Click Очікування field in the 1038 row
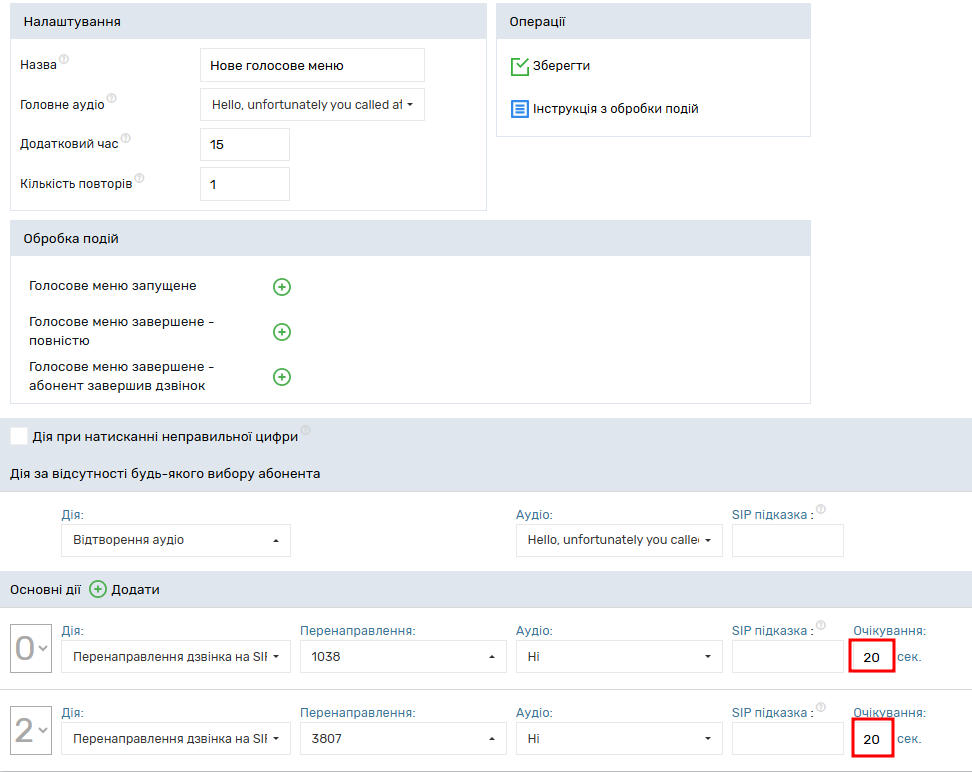Image resolution: width=972 pixels, height=772 pixels. pos(871,657)
